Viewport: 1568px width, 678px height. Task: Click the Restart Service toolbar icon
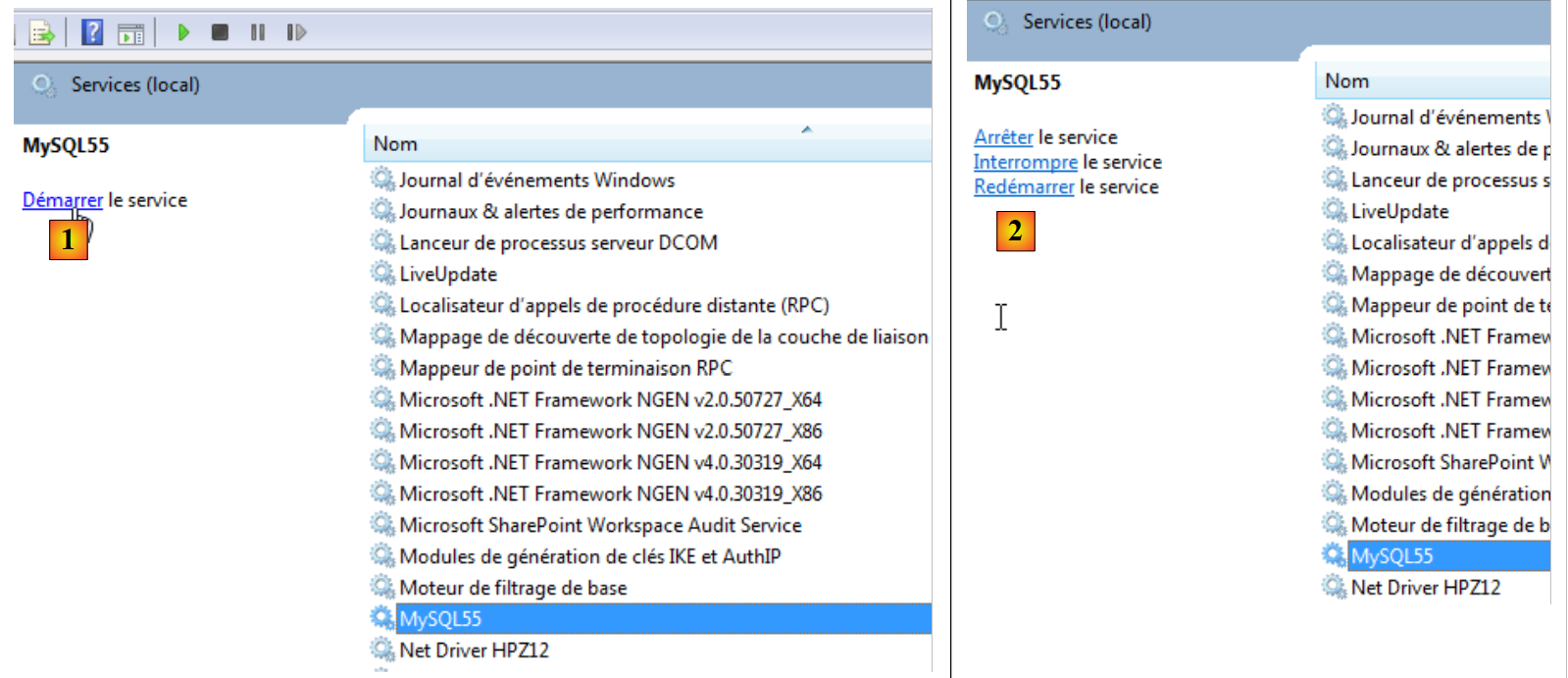(x=296, y=32)
